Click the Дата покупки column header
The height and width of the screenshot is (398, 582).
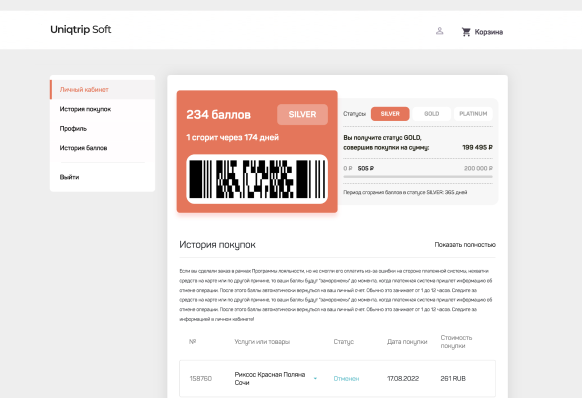[x=407, y=342]
